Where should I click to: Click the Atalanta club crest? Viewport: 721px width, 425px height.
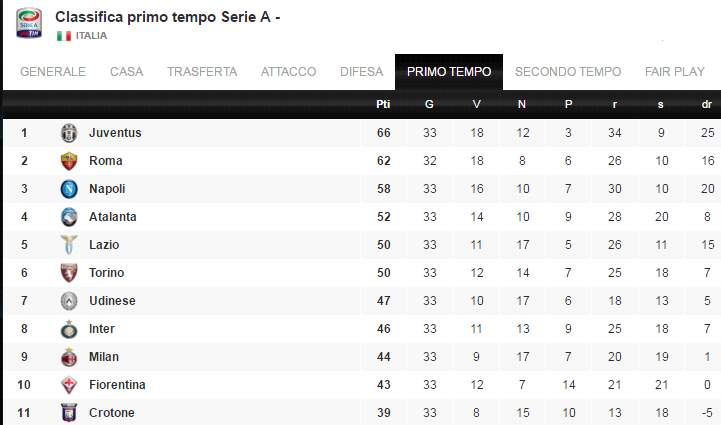(x=69, y=217)
